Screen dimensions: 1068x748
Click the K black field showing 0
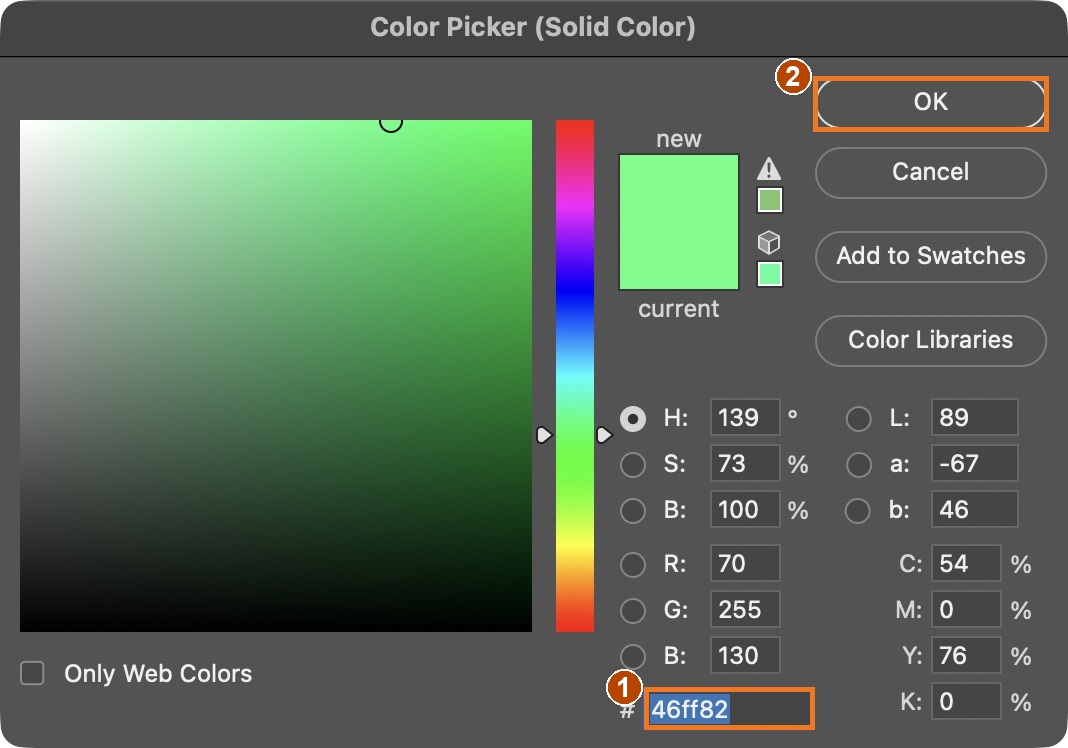966,701
